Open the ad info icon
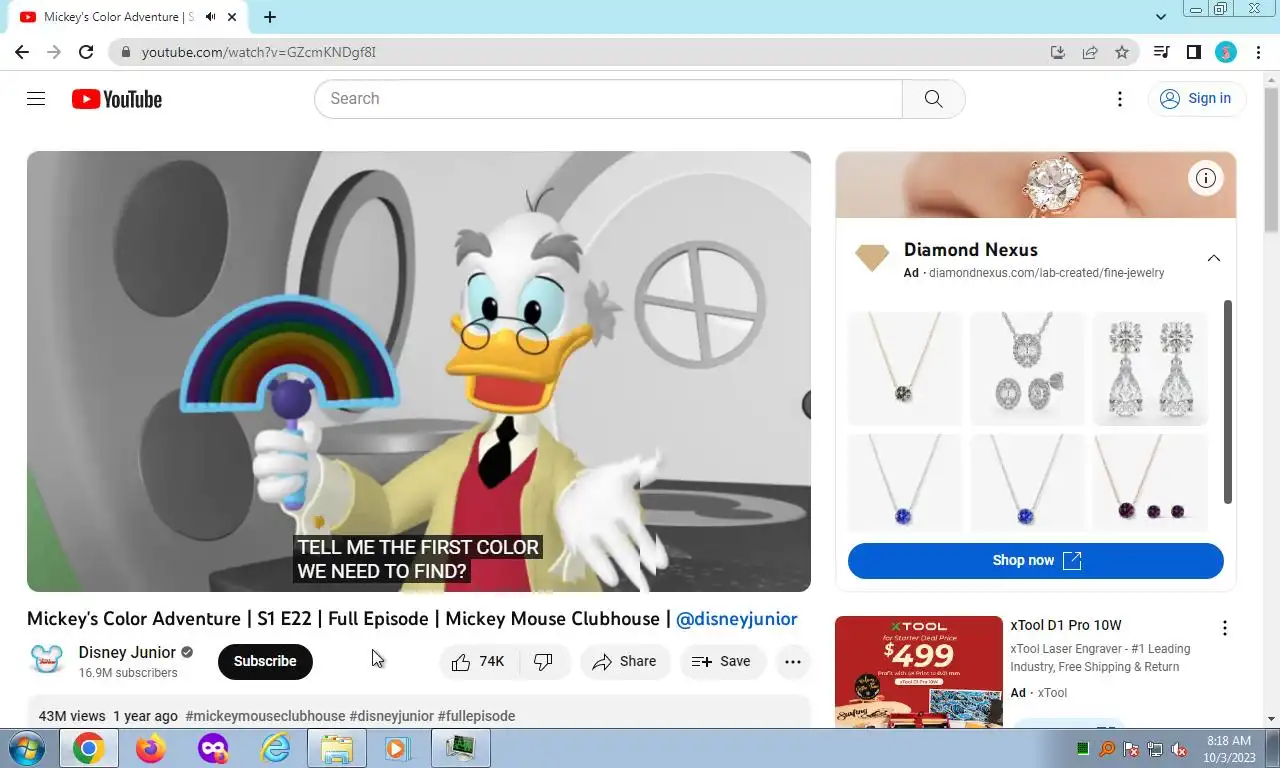This screenshot has height=768, width=1280. pyautogui.click(x=1206, y=178)
